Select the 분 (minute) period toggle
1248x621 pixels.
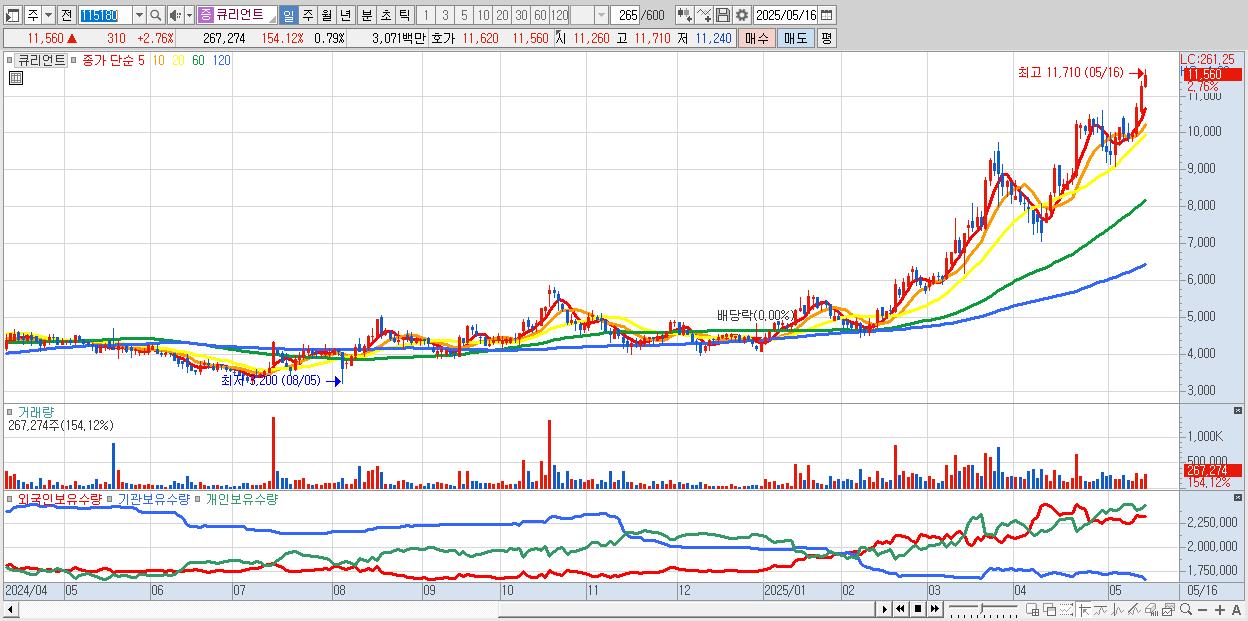point(366,15)
